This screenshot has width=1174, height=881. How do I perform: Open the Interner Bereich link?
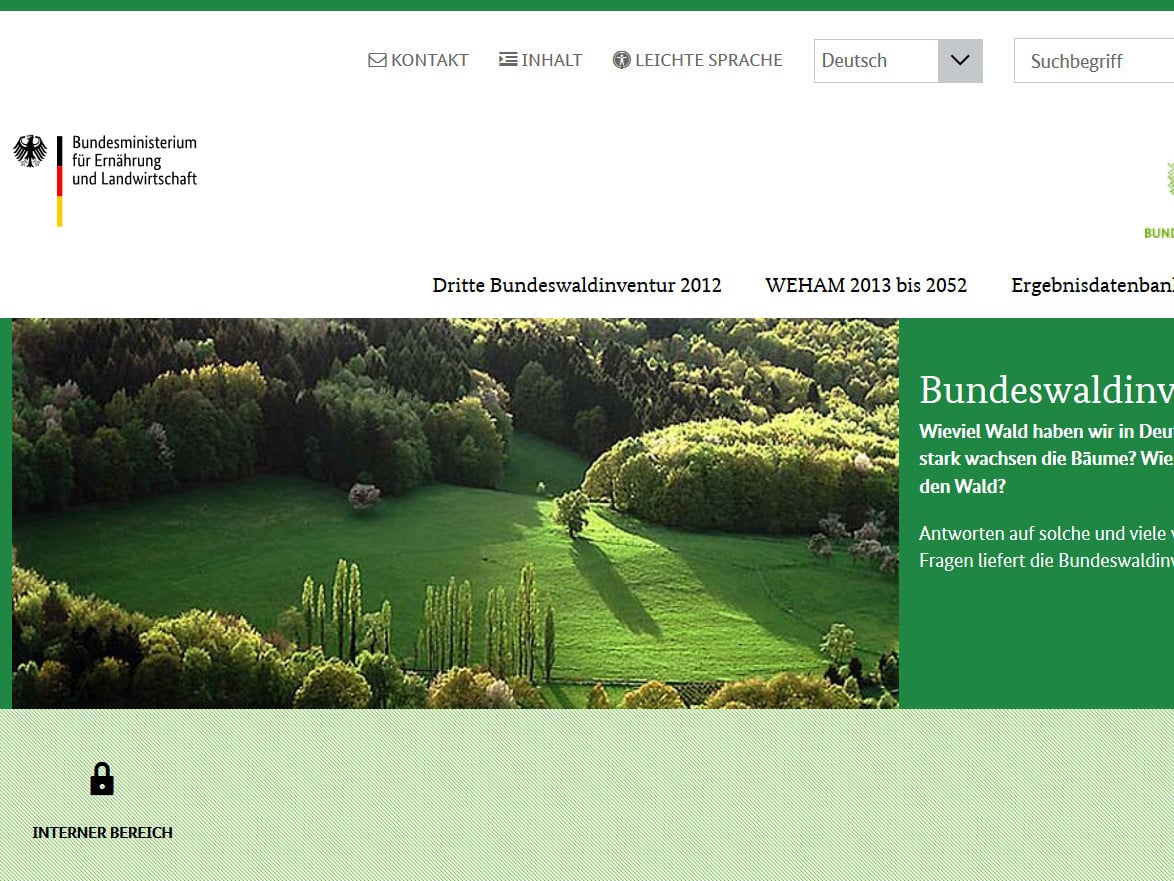point(103,832)
